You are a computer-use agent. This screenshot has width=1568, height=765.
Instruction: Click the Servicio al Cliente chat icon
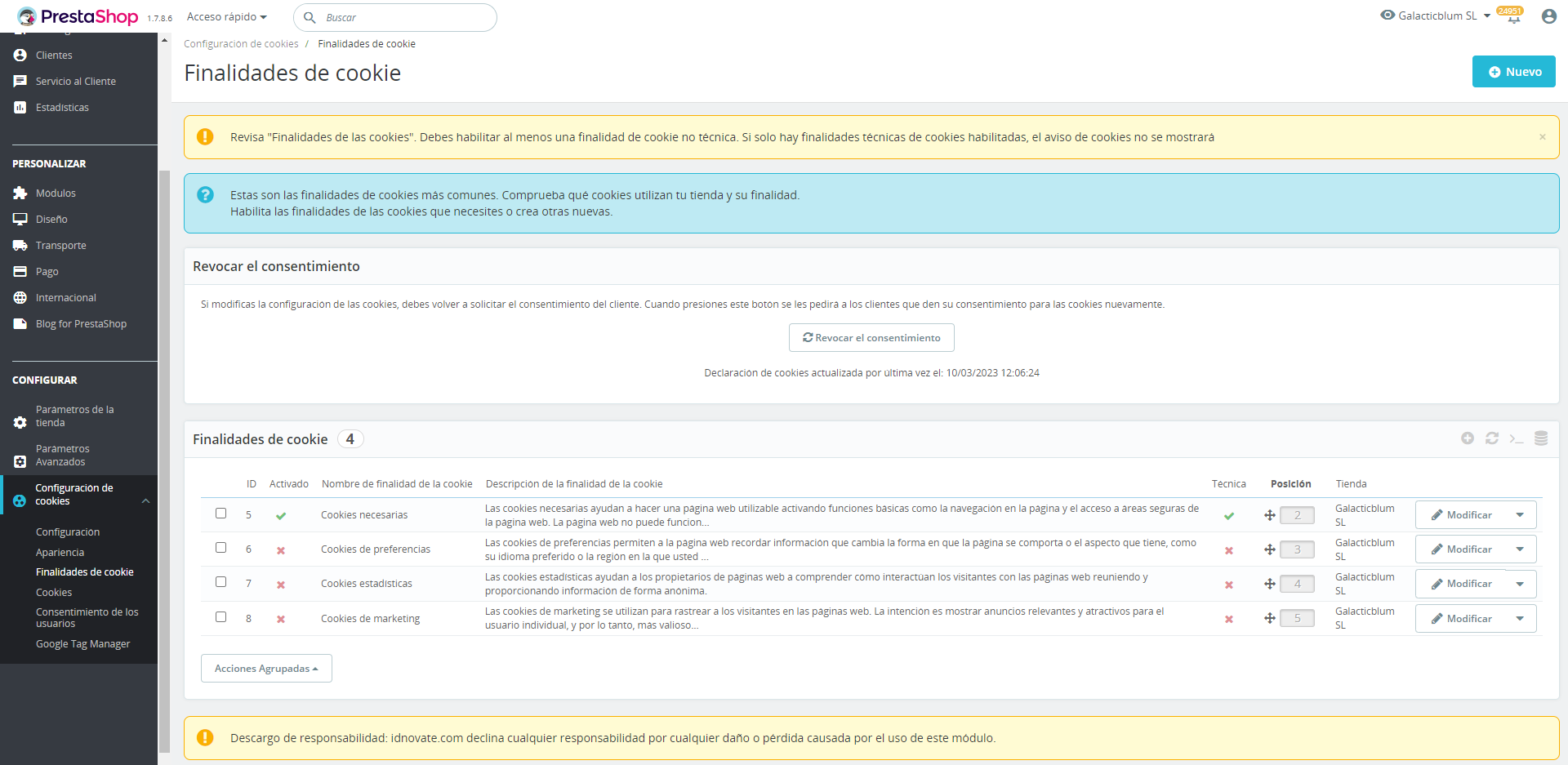(20, 82)
